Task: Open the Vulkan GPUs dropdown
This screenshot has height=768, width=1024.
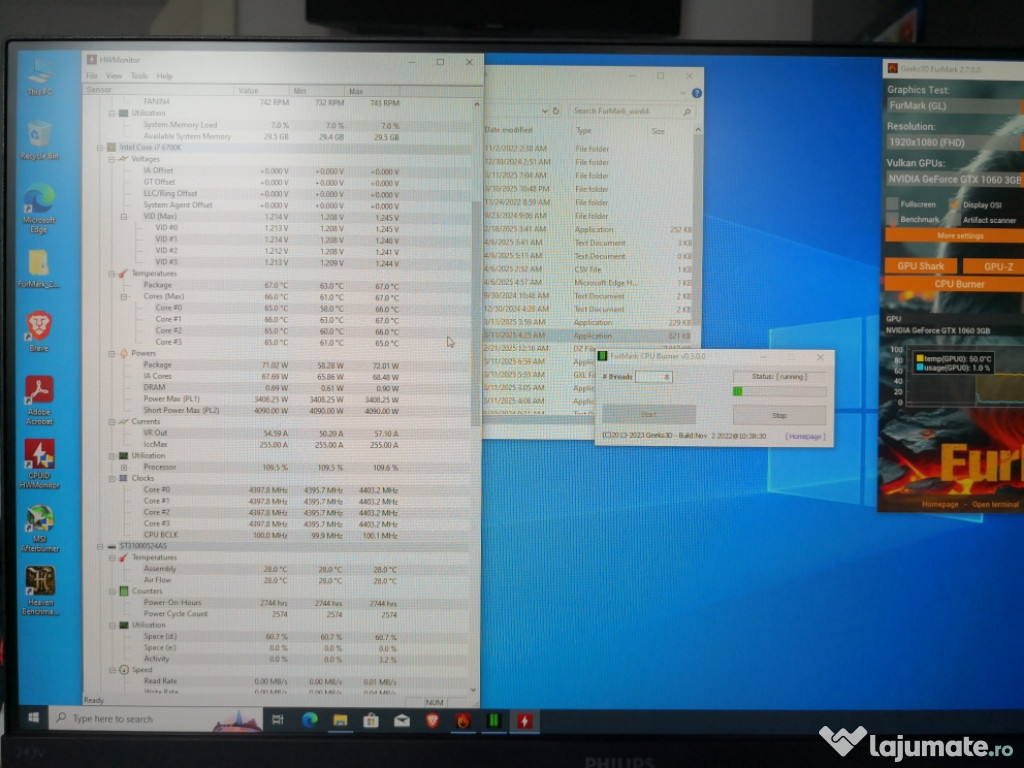Action: point(955,179)
